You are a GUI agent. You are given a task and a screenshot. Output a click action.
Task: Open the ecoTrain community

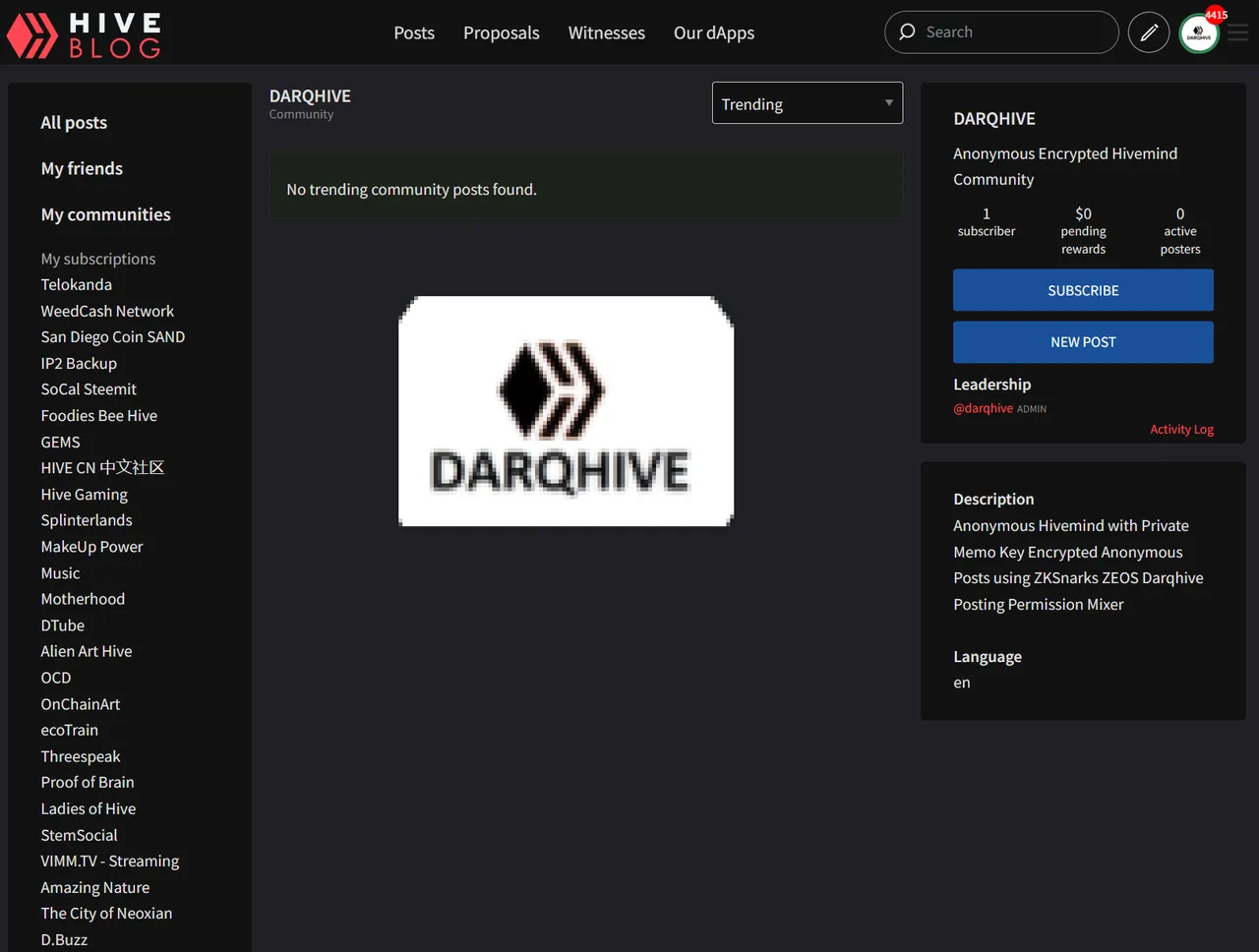click(x=69, y=730)
